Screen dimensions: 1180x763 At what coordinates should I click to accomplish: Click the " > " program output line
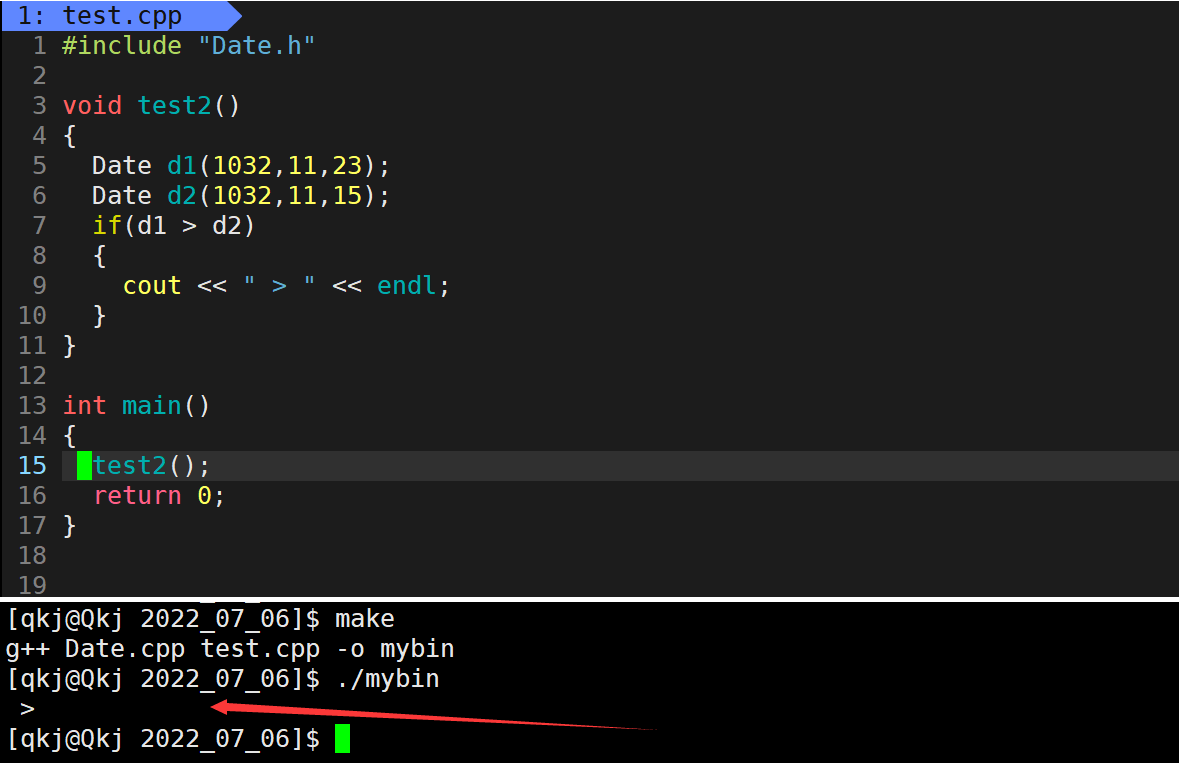27,709
